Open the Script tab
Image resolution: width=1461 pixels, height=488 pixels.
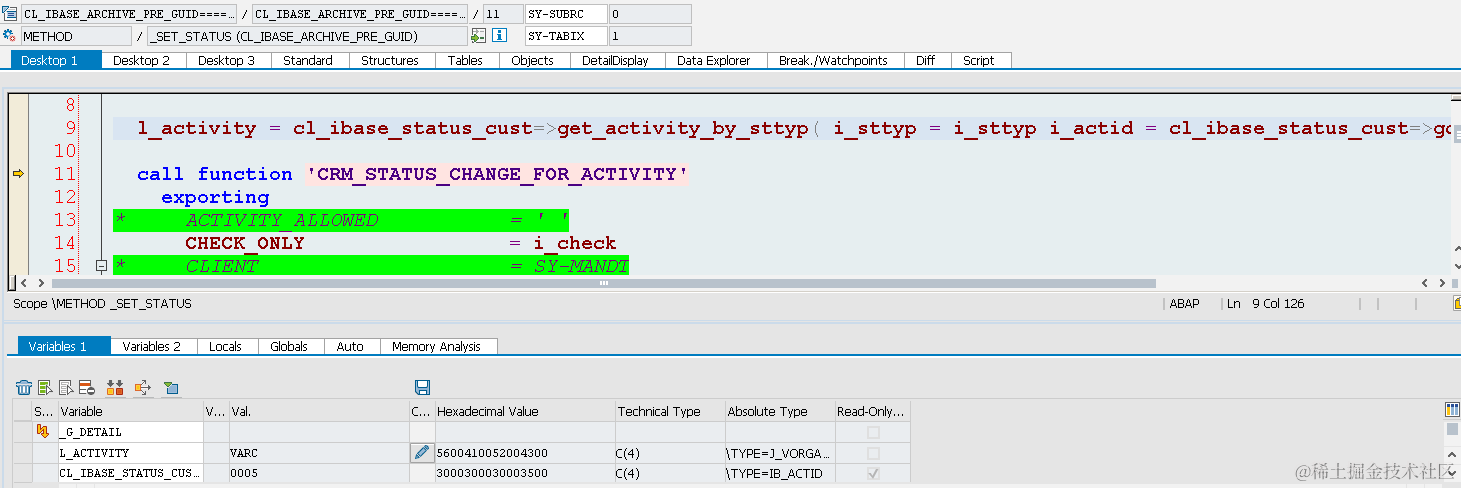pos(979,60)
